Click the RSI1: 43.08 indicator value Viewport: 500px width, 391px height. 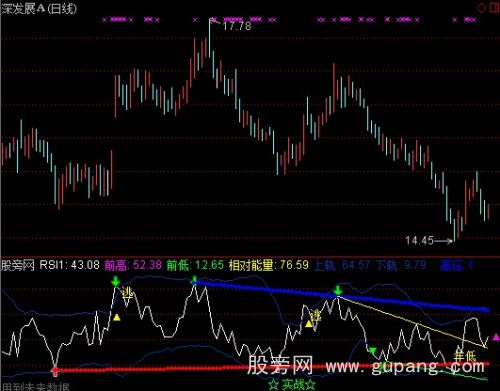(69, 265)
